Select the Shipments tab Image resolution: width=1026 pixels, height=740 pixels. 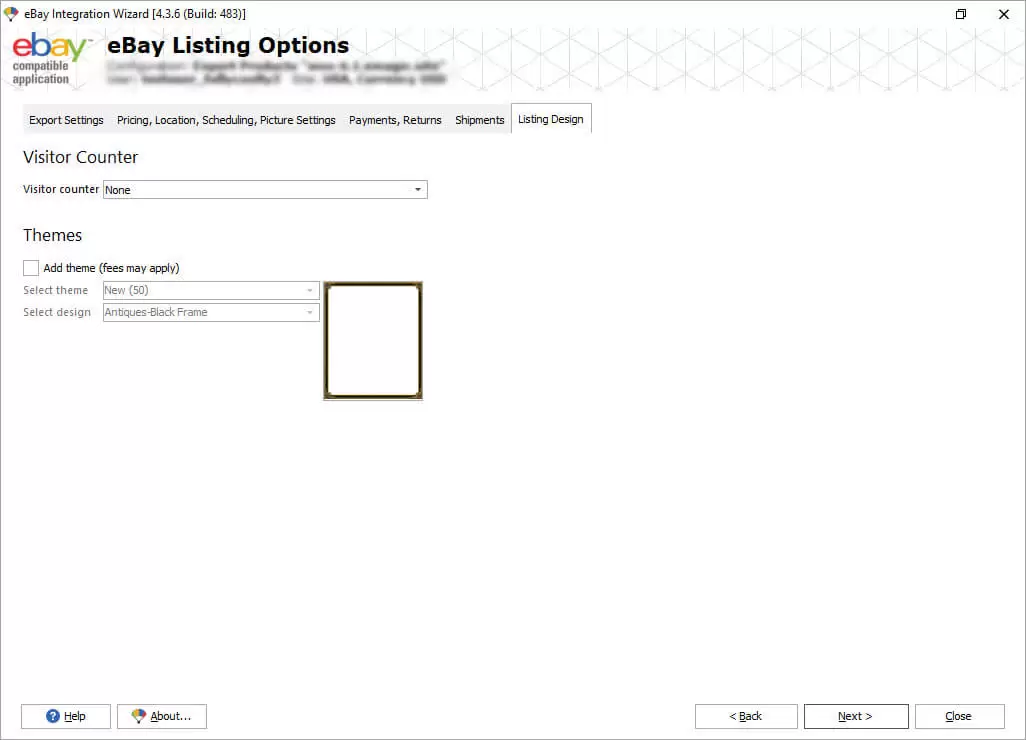(x=480, y=120)
